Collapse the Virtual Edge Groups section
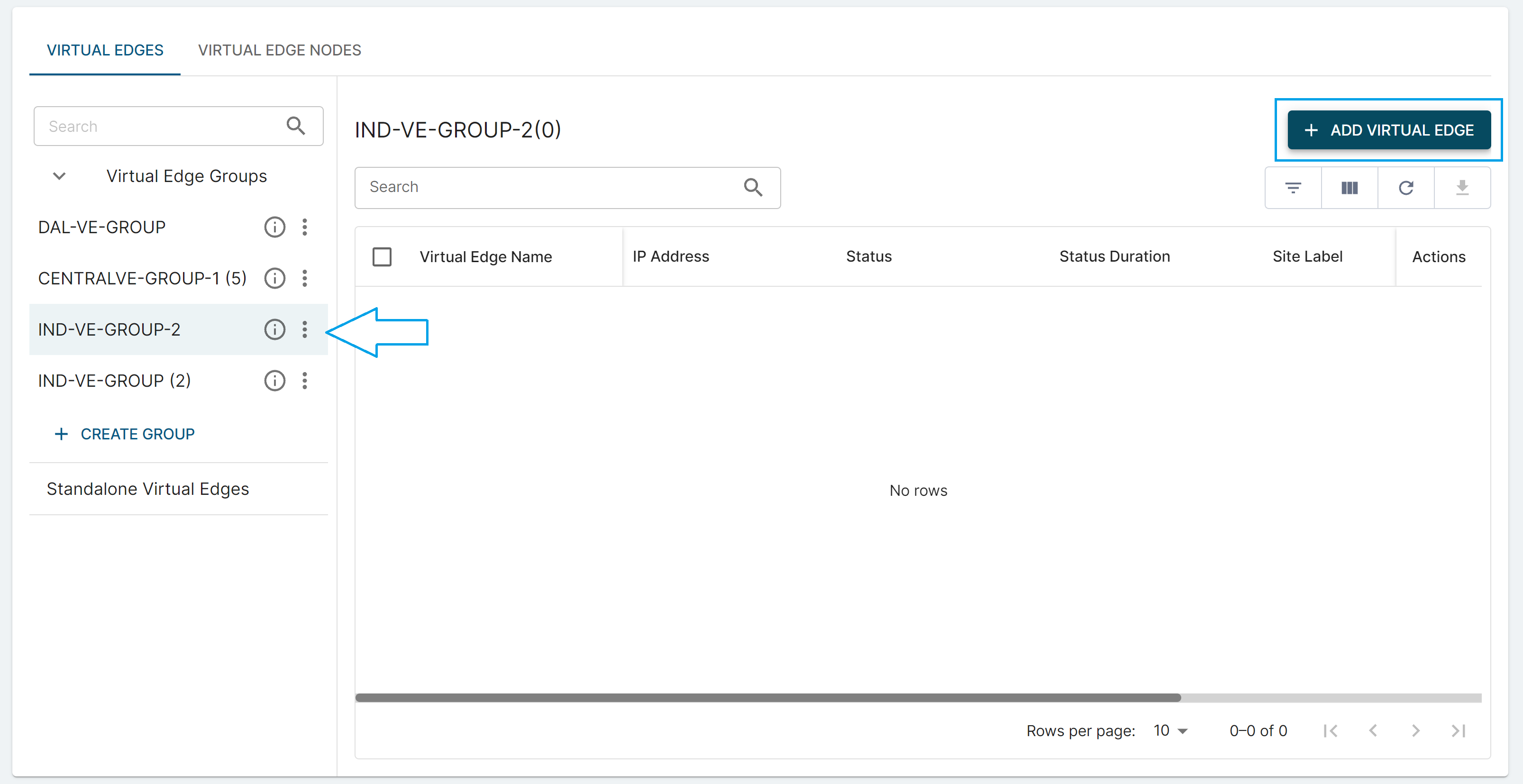1523x784 pixels. coord(59,176)
